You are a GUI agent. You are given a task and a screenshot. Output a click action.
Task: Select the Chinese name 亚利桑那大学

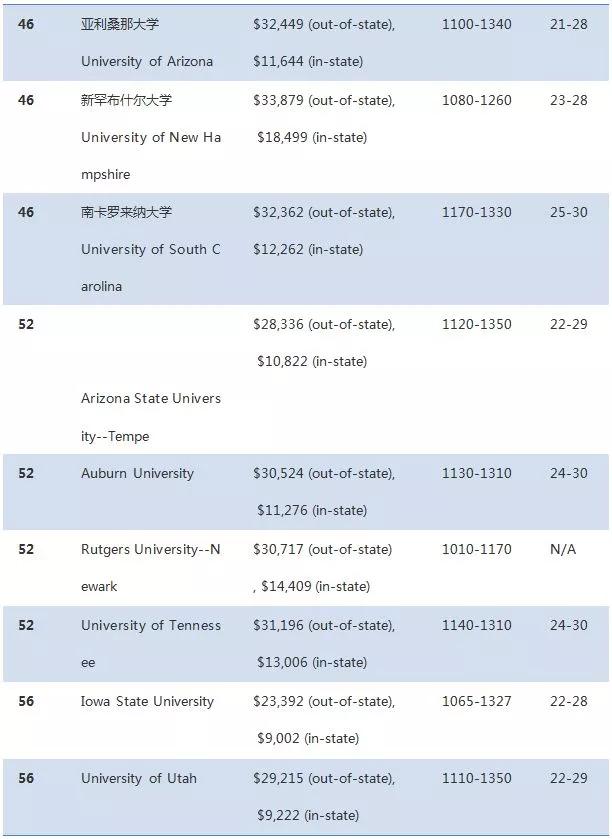[x=120, y=24]
